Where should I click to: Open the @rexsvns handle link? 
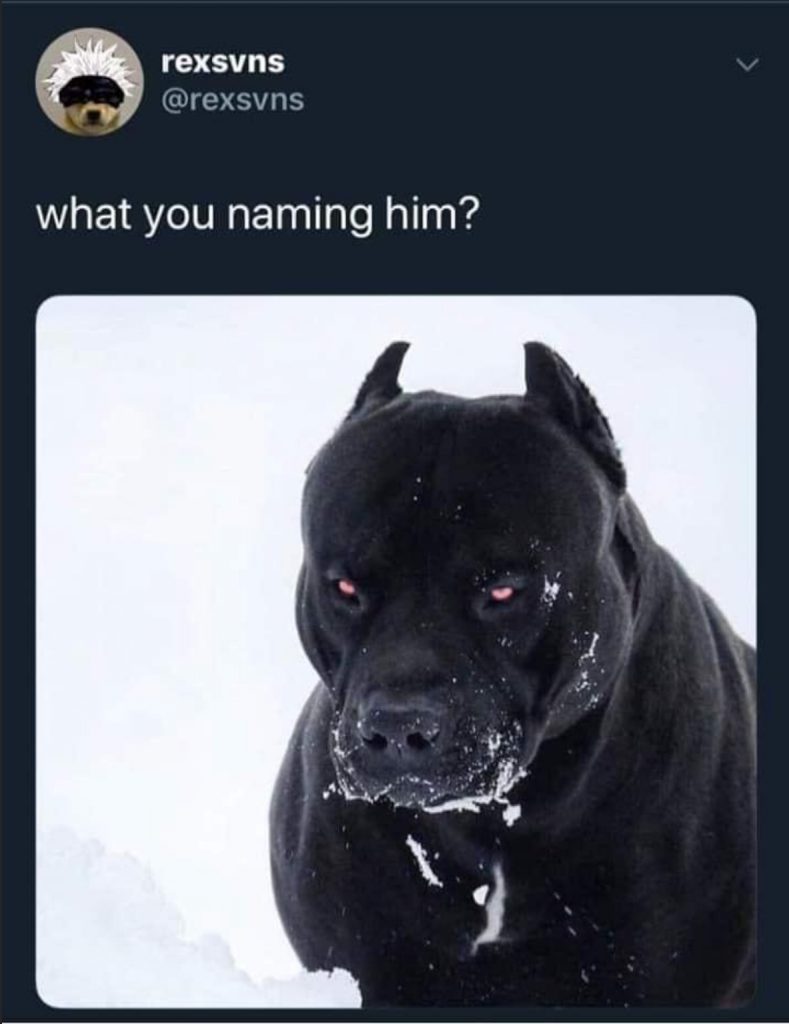point(233,100)
